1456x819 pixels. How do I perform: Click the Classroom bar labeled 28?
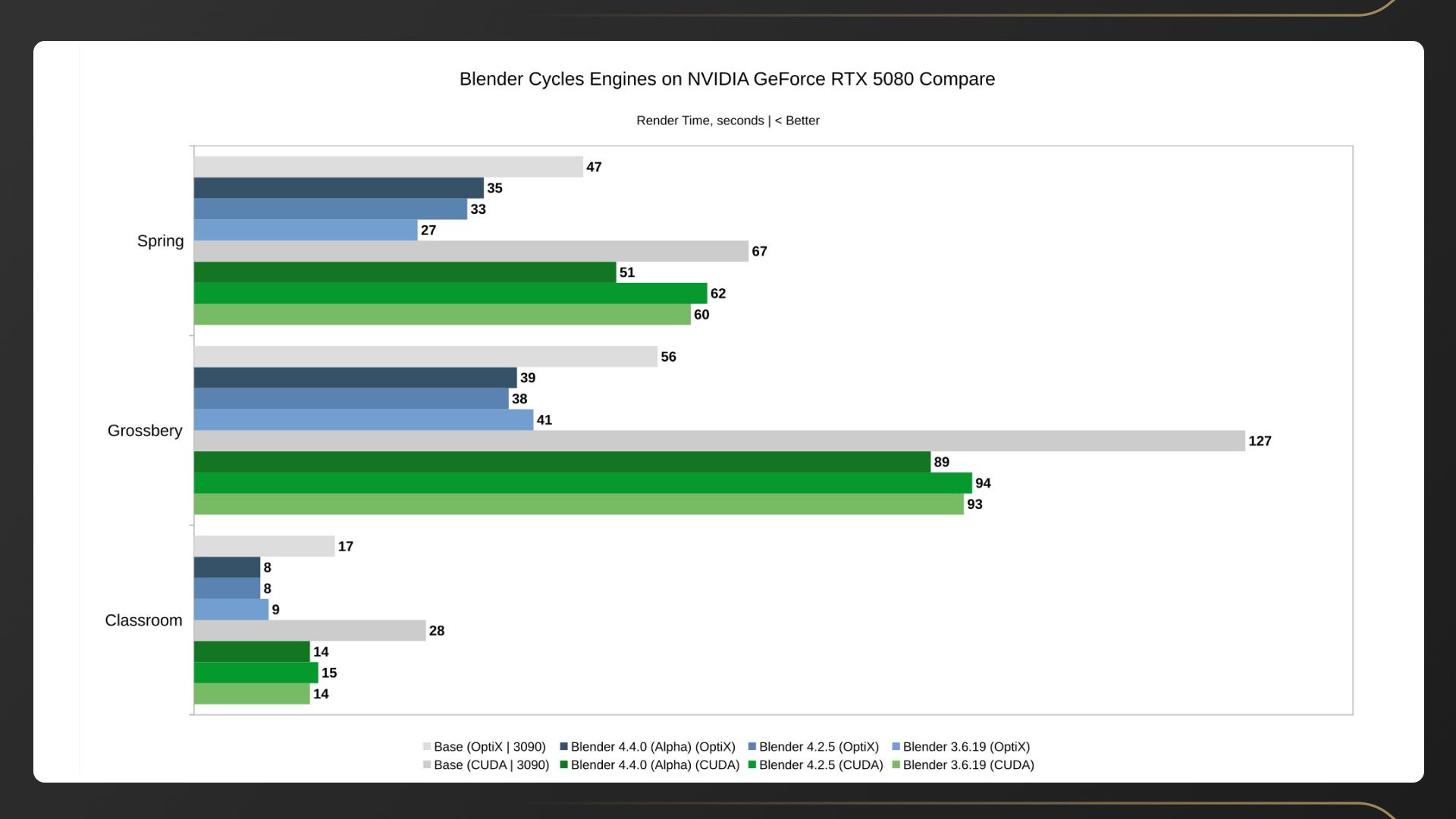(x=310, y=631)
